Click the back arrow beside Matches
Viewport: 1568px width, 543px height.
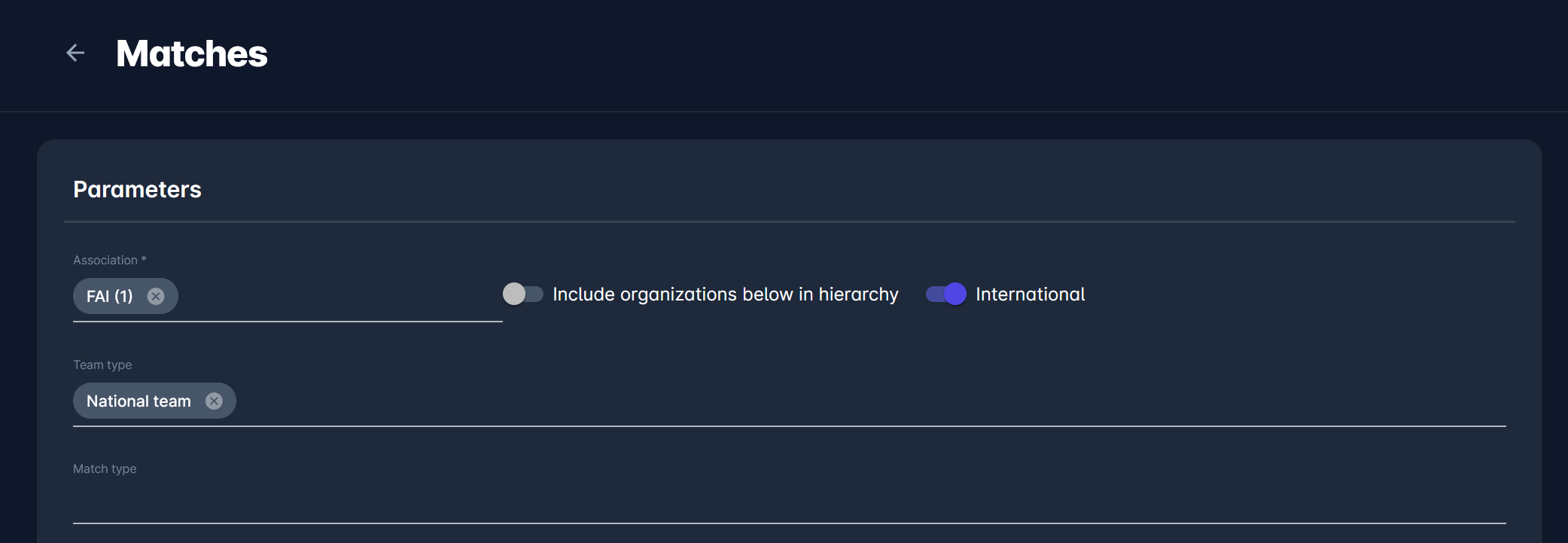point(75,53)
